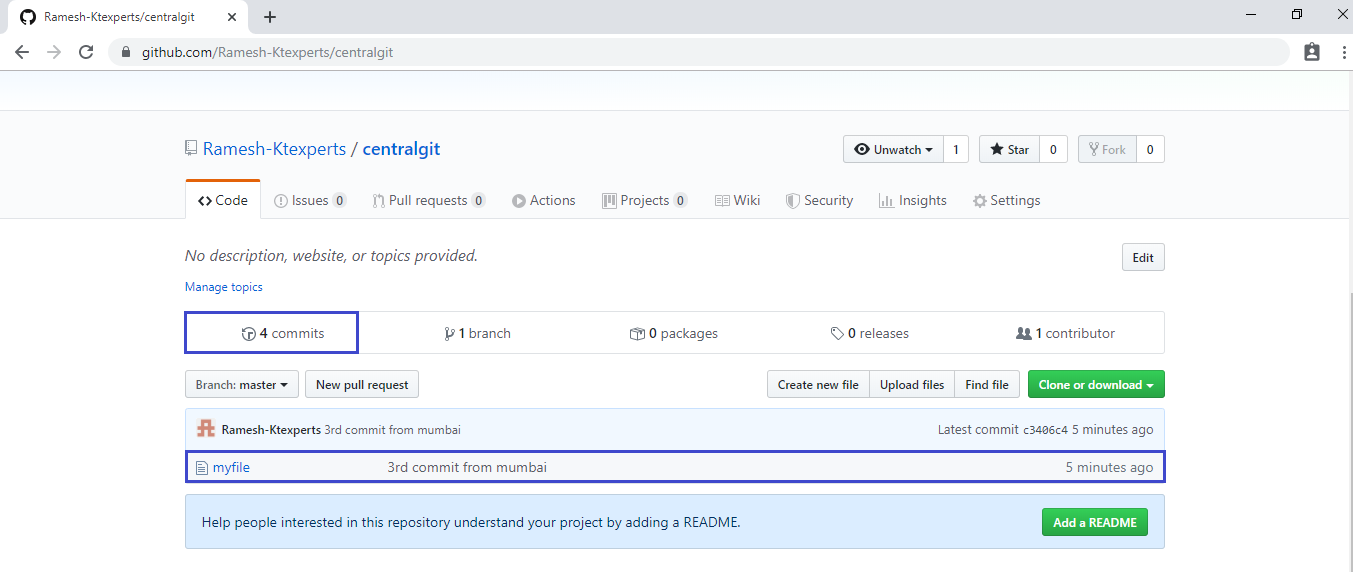Switch to the Issues tab

point(309,200)
